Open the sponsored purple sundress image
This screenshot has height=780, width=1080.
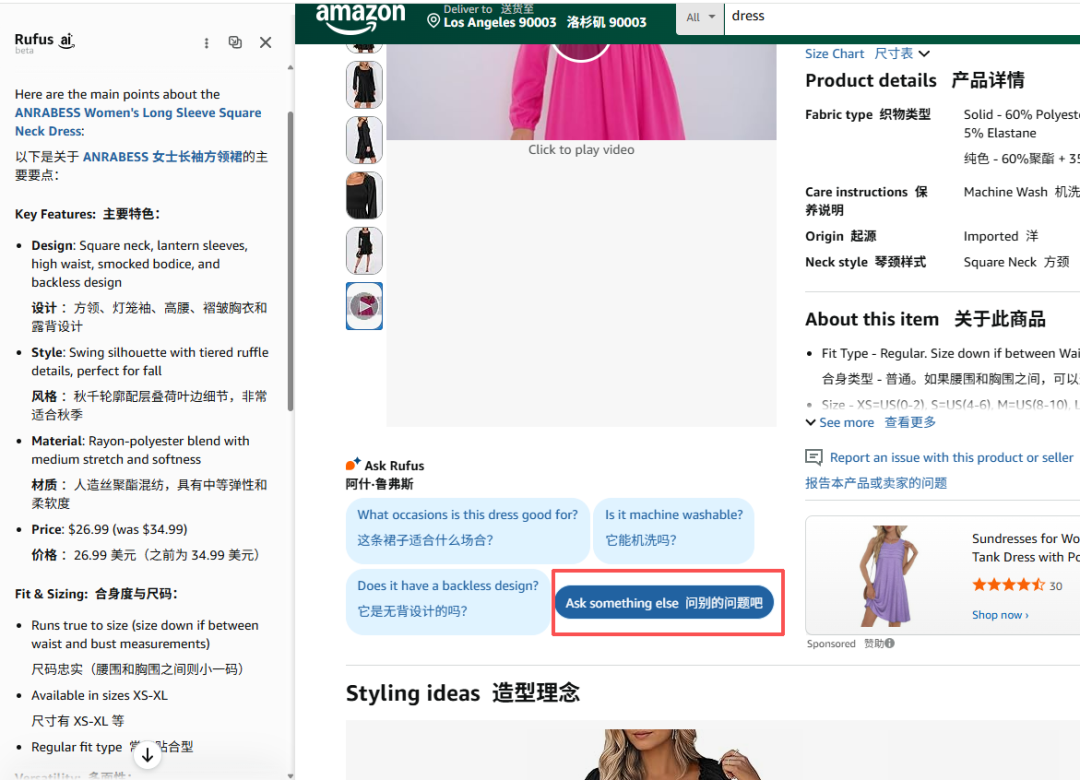[889, 575]
